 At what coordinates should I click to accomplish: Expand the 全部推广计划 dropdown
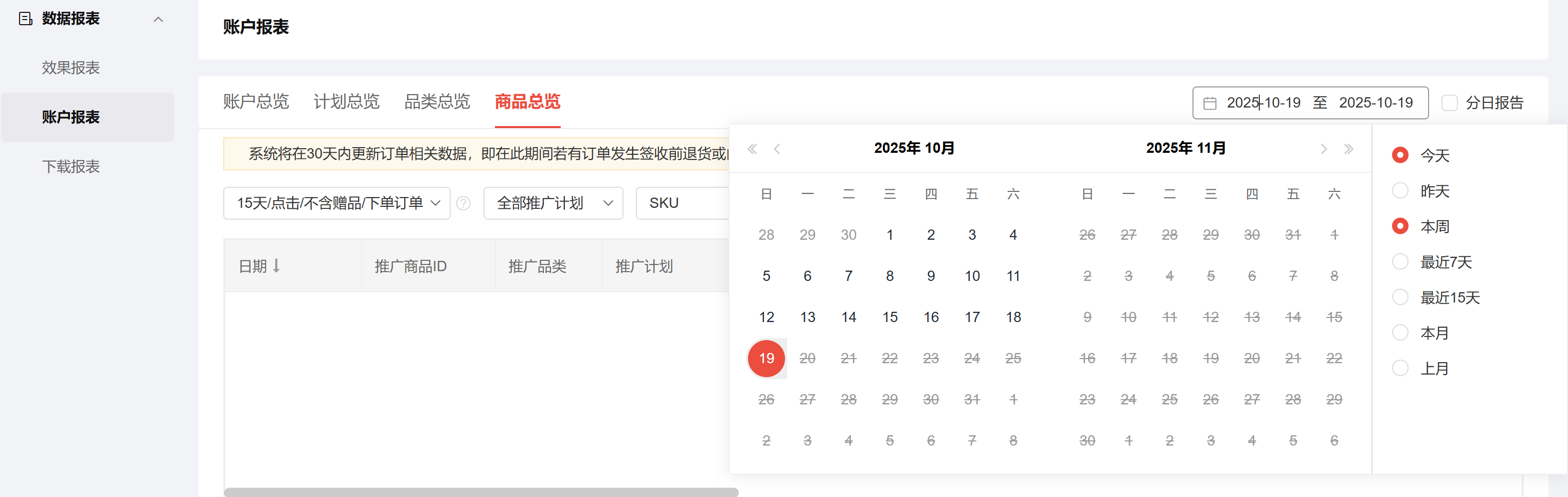(554, 203)
